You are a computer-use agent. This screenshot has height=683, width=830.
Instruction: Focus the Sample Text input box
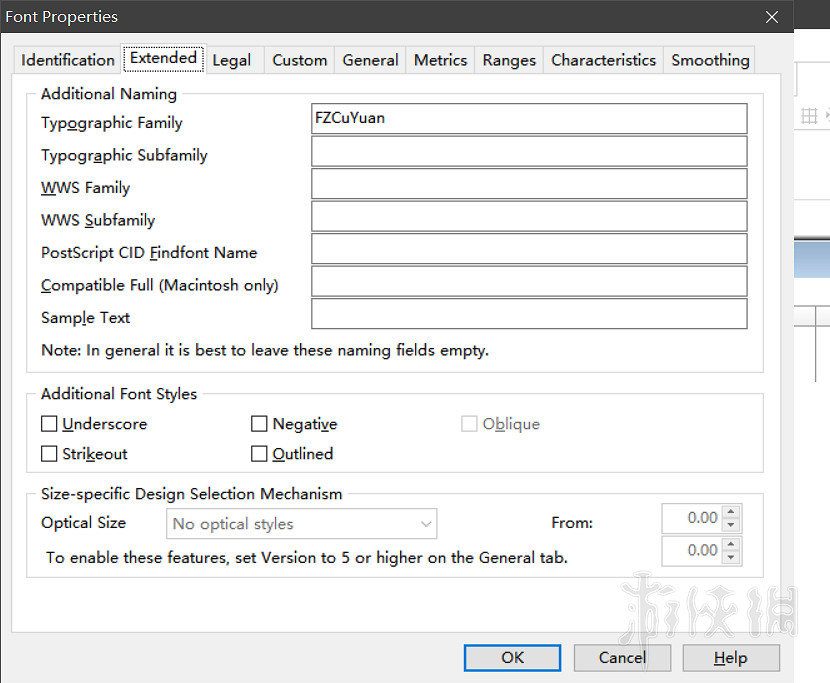tap(529, 314)
